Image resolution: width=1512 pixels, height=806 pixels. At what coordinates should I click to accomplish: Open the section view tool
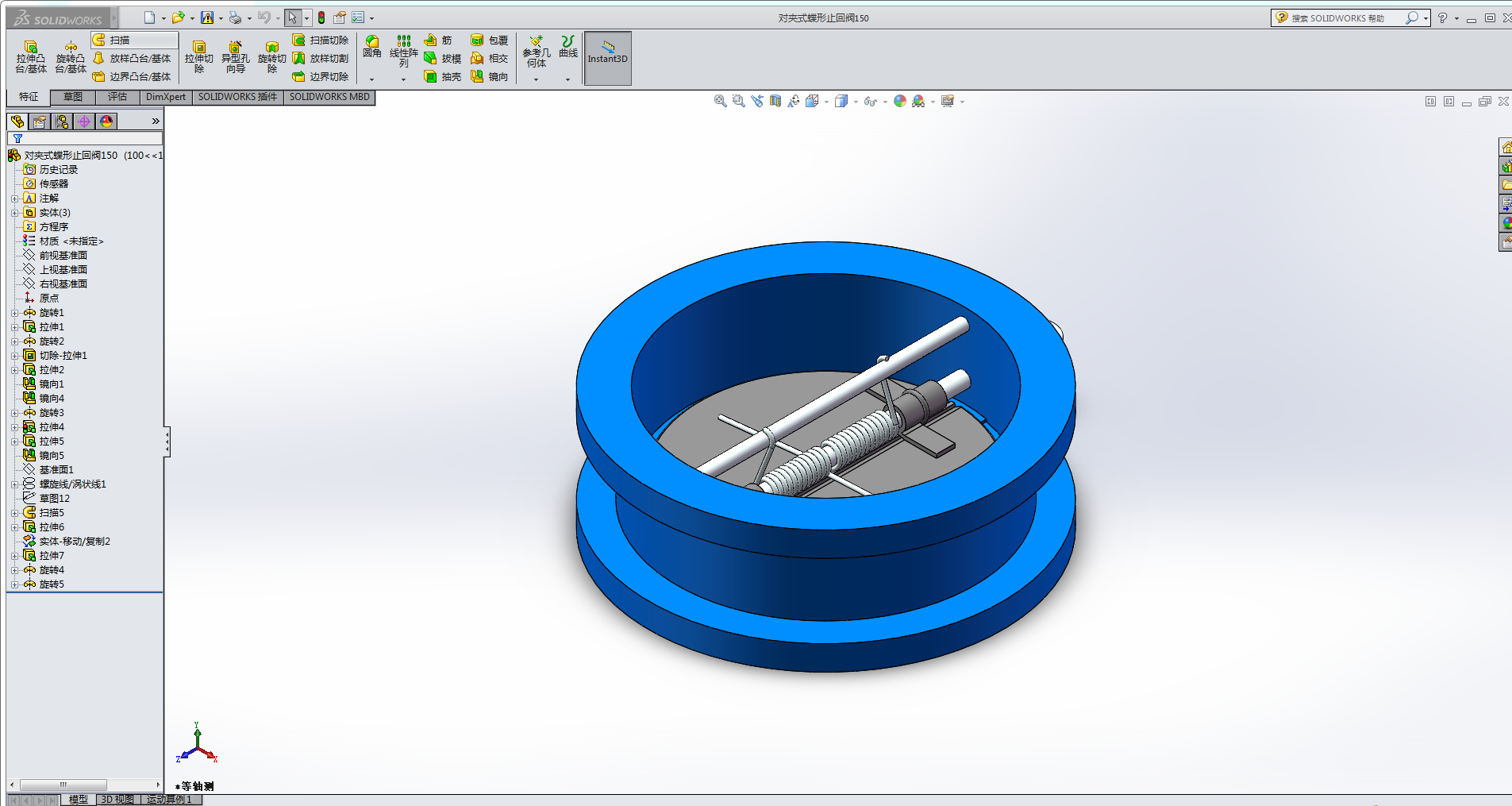click(x=775, y=102)
